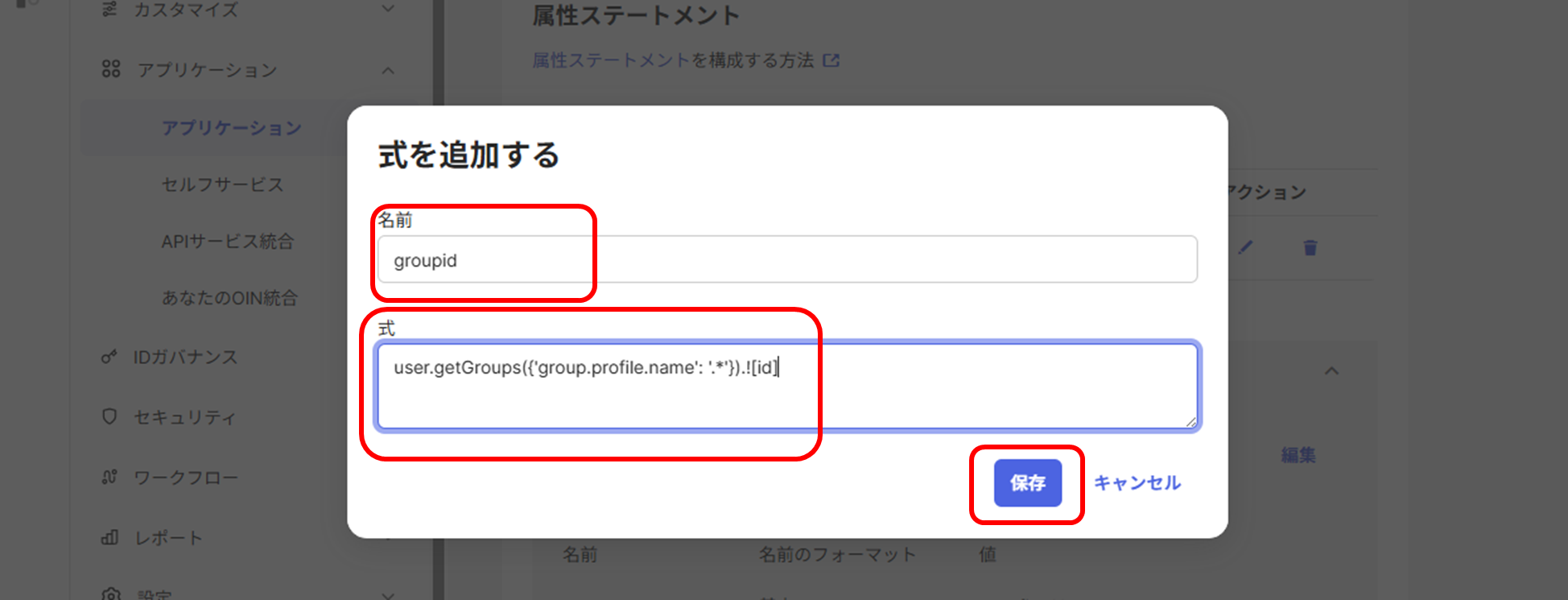This screenshot has height=600, width=1568.
Task: Click the レポート chart icon
Action: point(109,537)
